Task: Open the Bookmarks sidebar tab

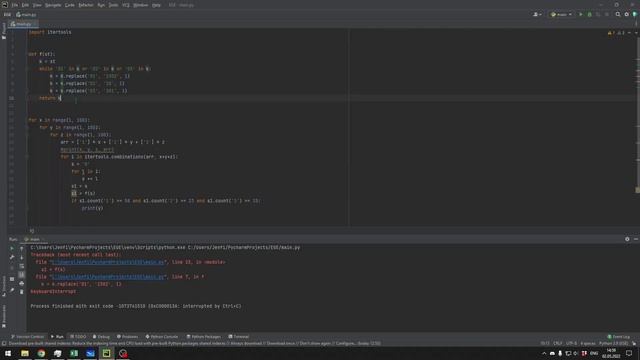Action: click(4, 316)
